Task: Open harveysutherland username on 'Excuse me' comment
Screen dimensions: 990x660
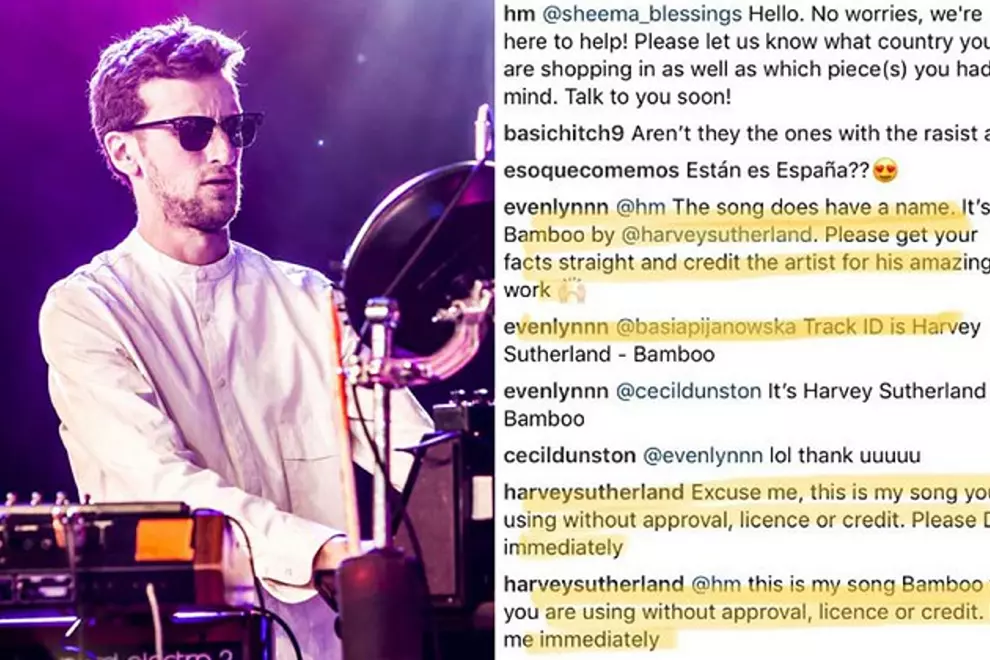Action: (593, 492)
